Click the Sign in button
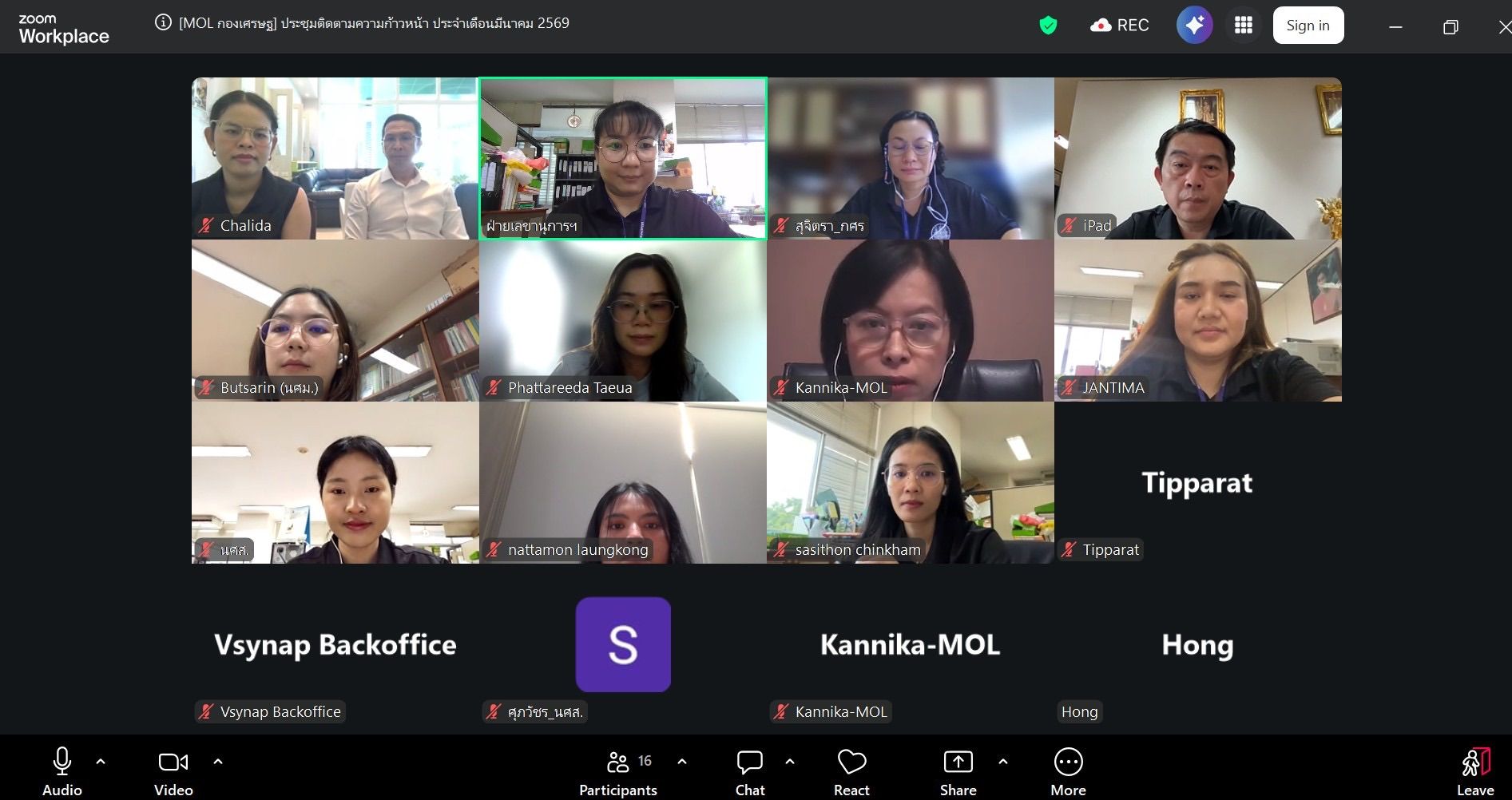 tap(1308, 26)
